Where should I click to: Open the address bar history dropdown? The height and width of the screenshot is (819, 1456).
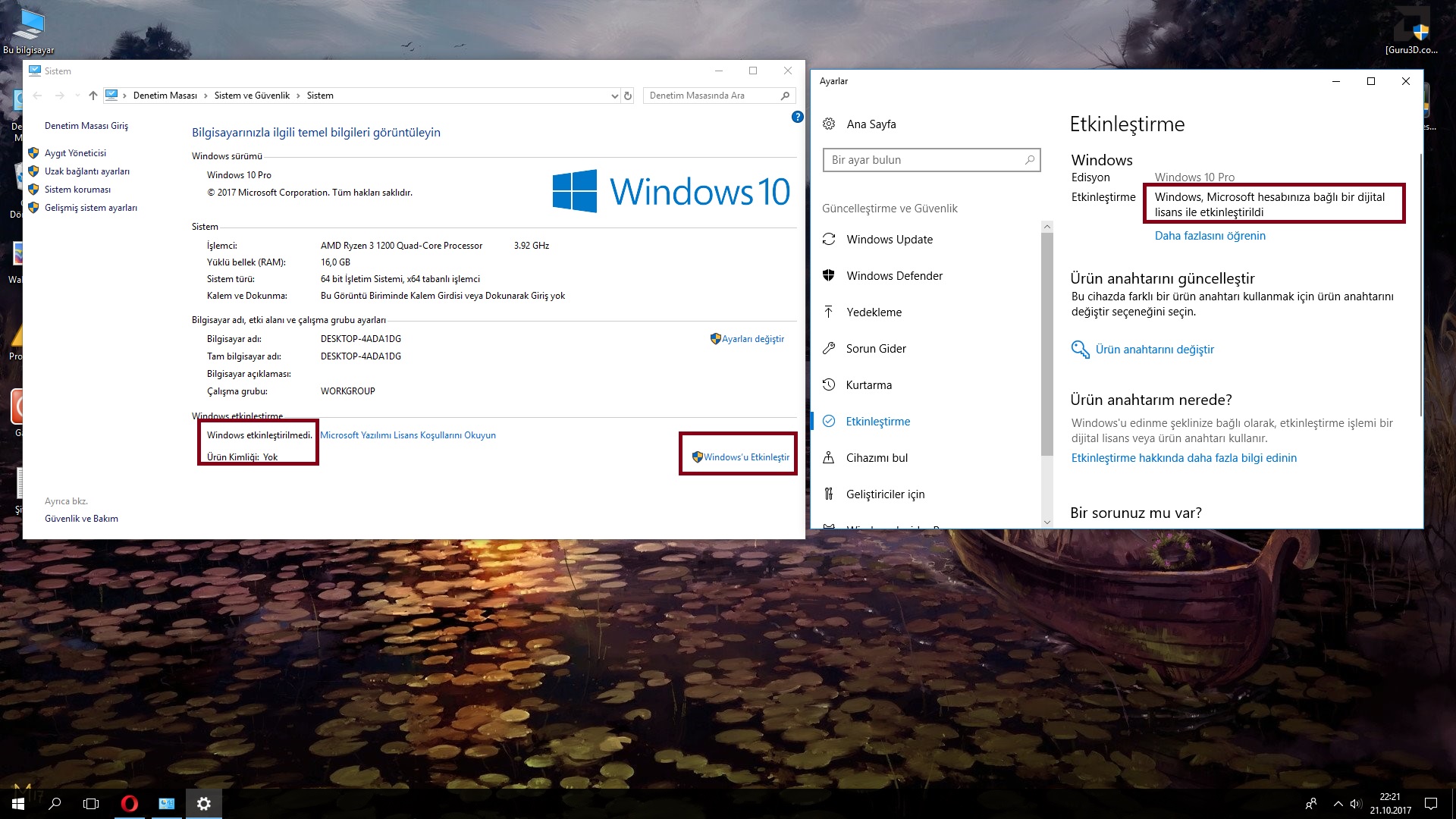coord(614,96)
